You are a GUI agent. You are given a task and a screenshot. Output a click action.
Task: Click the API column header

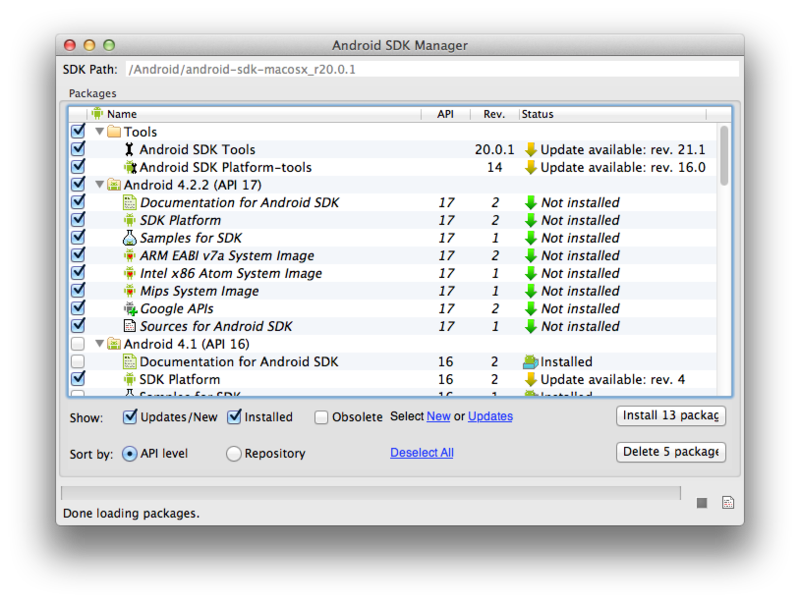pyautogui.click(x=445, y=114)
